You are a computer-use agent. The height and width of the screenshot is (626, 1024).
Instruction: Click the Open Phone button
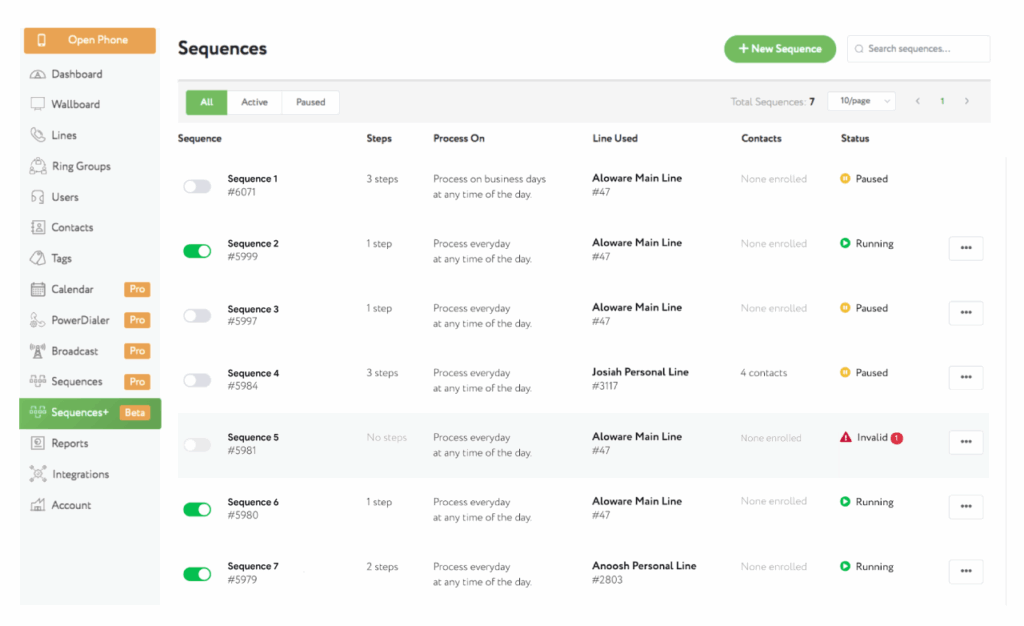(90, 40)
